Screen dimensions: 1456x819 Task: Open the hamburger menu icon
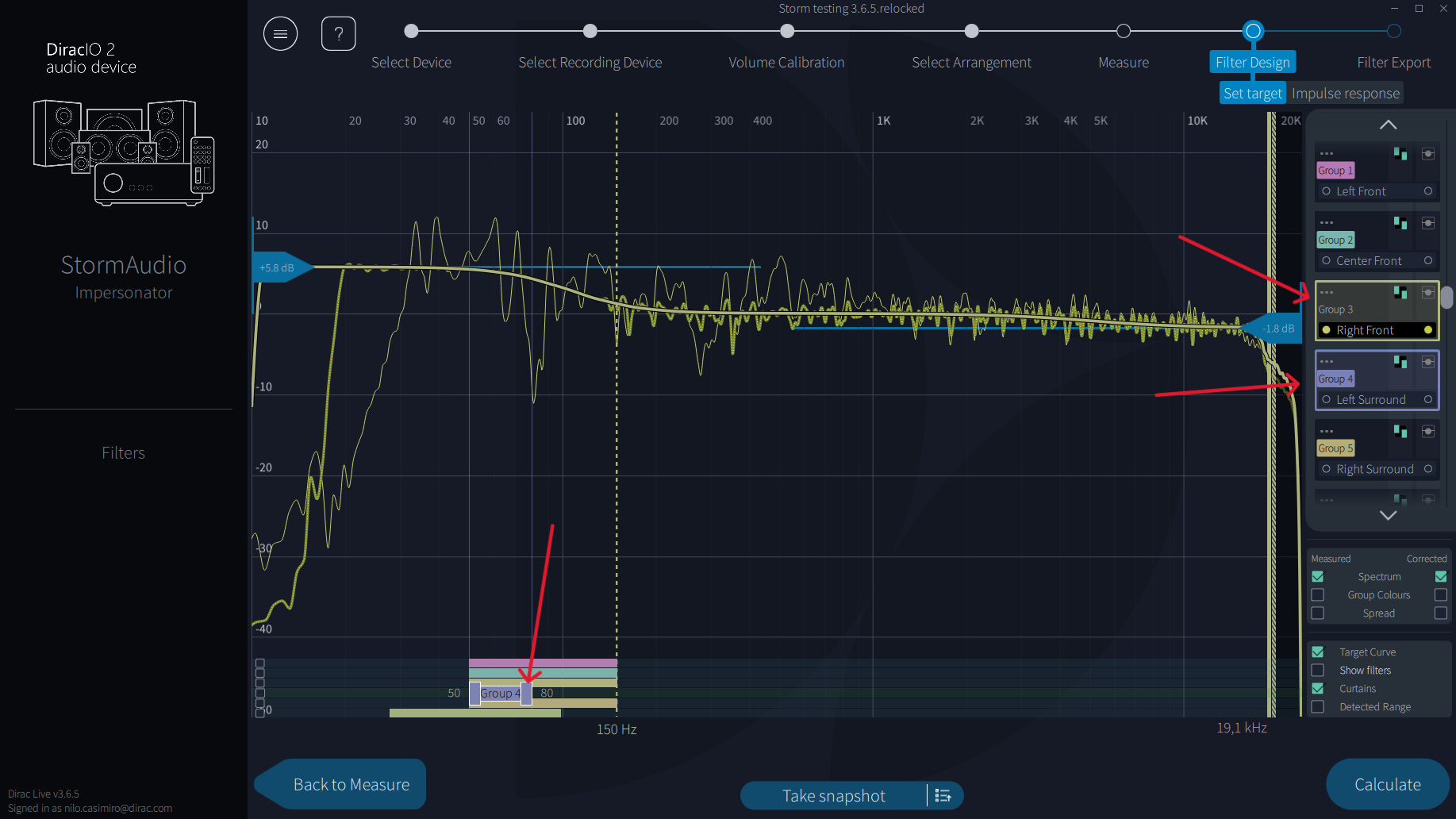click(280, 33)
